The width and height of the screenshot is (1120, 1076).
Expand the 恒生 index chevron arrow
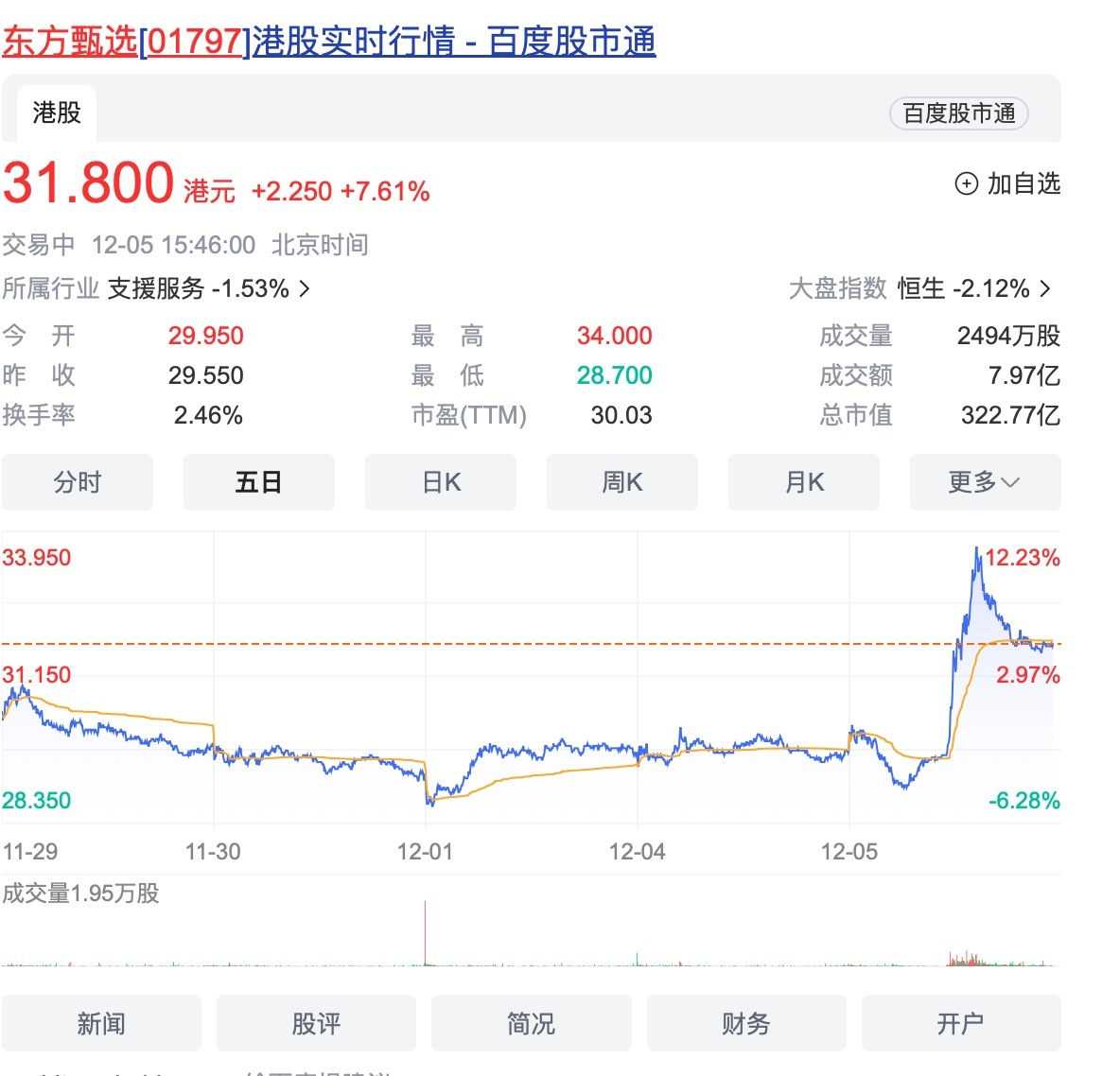pyautogui.click(x=1045, y=288)
